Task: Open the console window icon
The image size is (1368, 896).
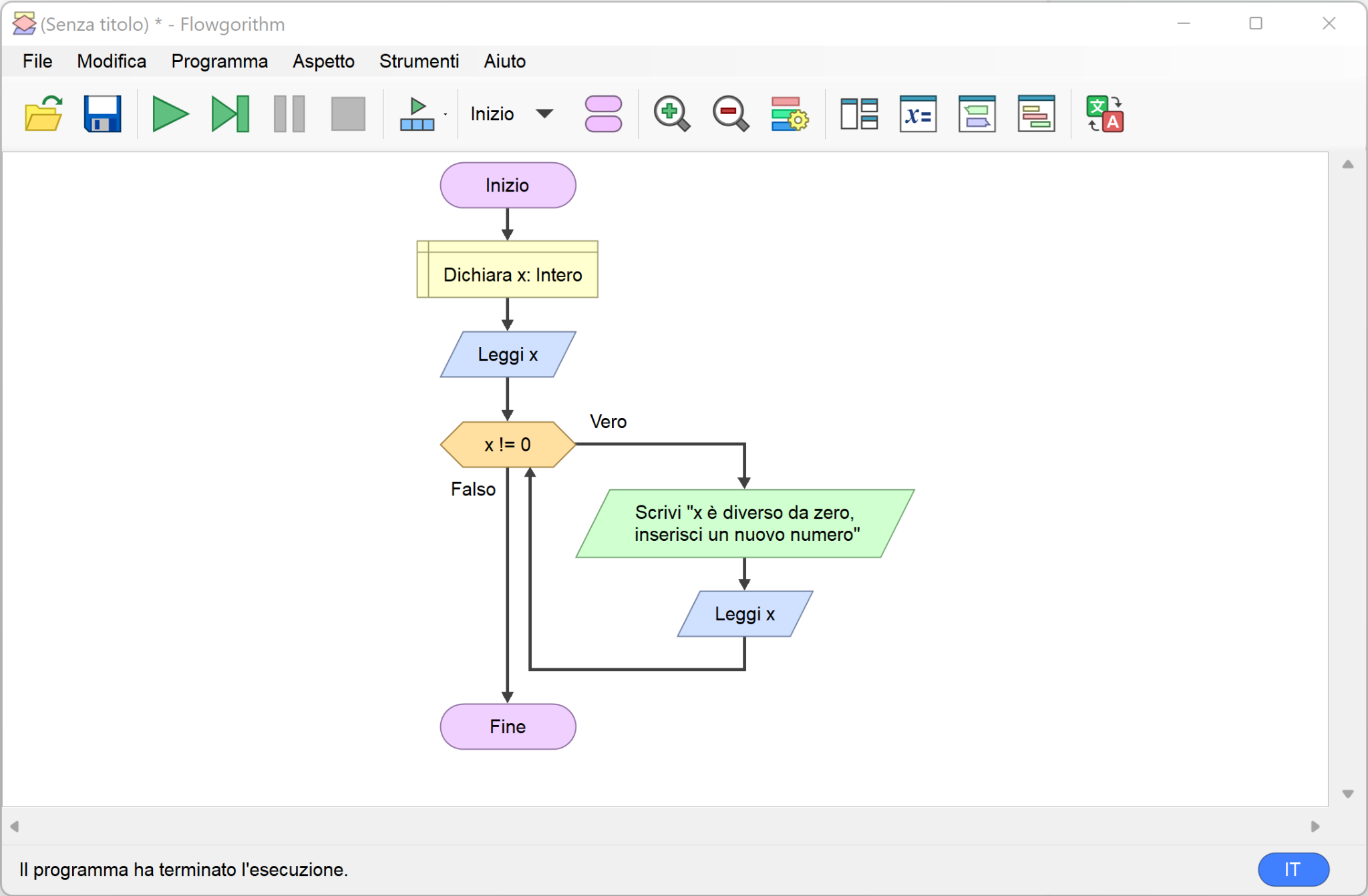Action: [x=977, y=114]
